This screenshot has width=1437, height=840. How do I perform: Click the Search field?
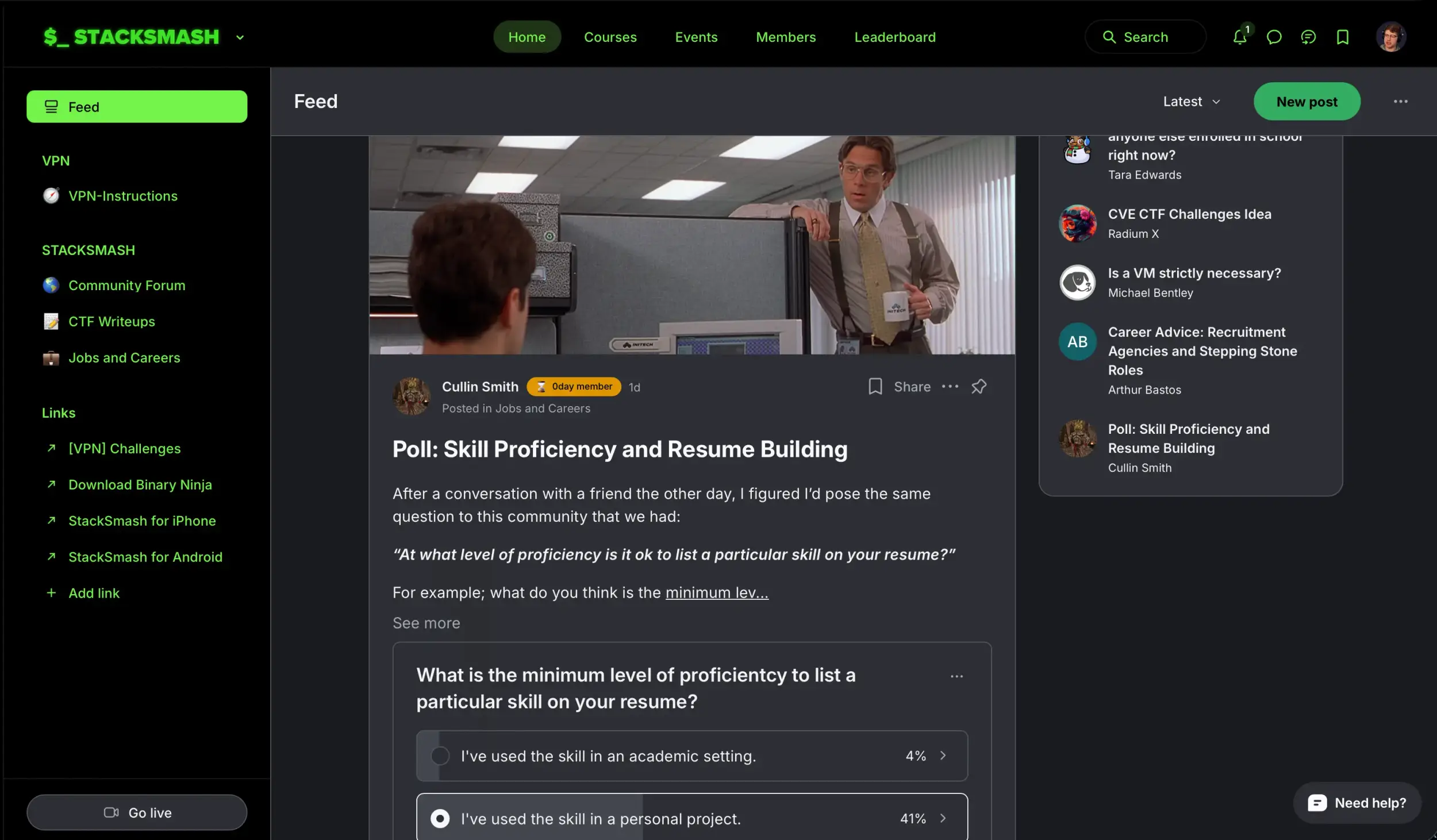coord(1145,37)
